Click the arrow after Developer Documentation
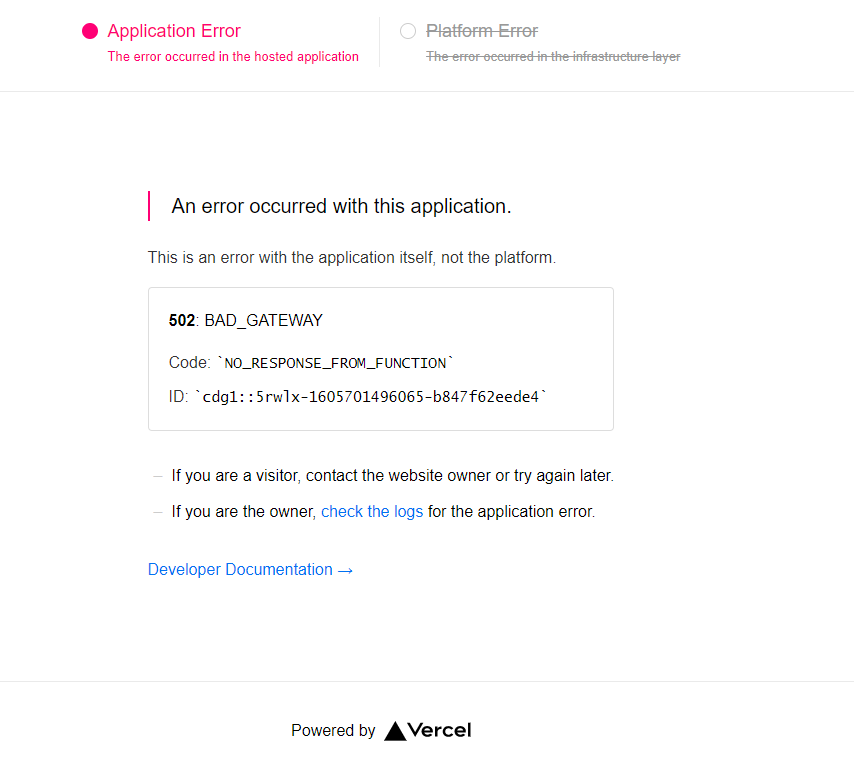 (x=345, y=570)
